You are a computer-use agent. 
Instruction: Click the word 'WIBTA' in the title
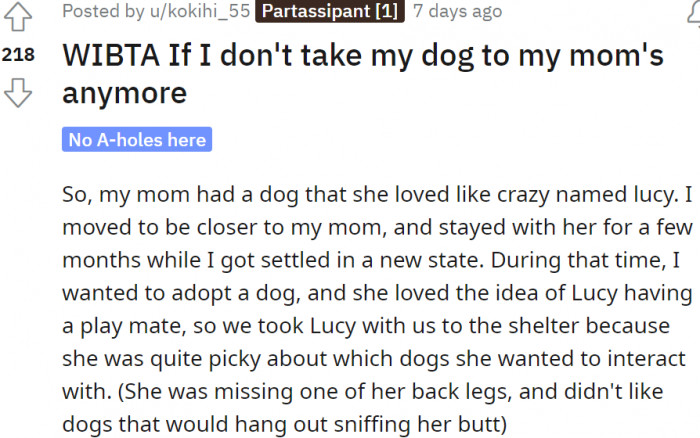point(111,55)
